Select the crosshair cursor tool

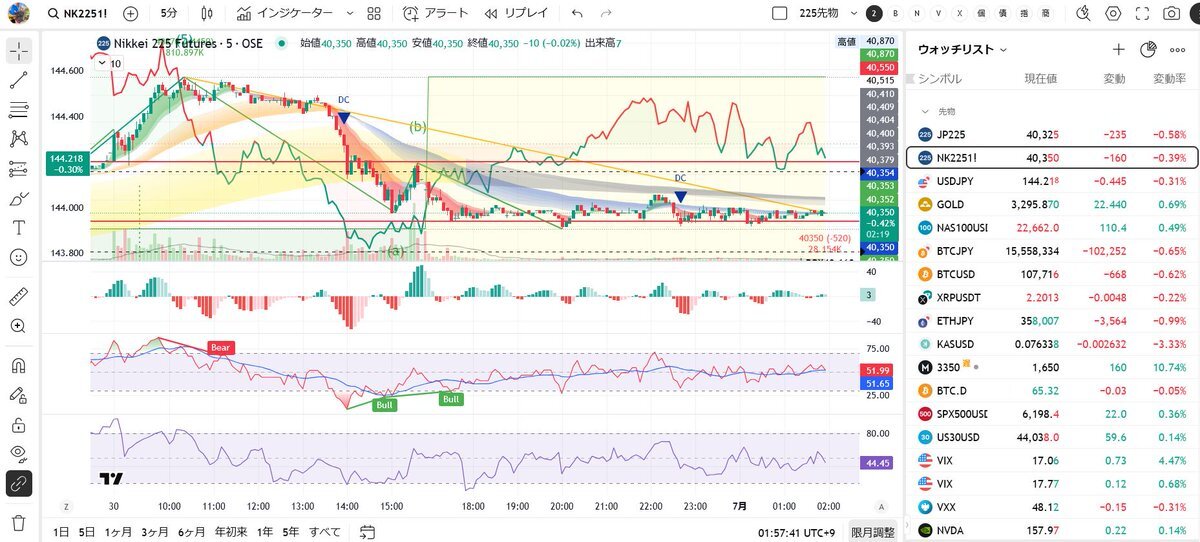(x=19, y=50)
